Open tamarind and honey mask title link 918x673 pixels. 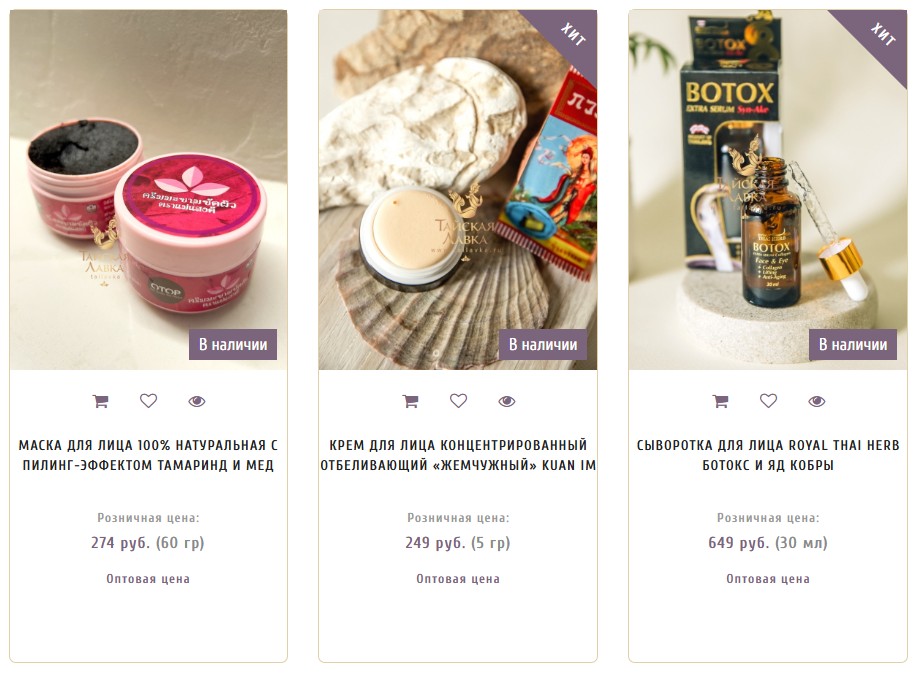pos(148,455)
